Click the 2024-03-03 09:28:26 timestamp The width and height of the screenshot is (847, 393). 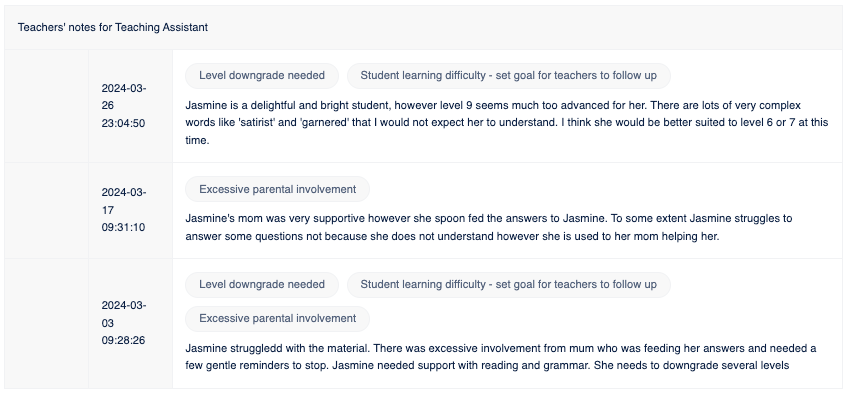click(x=124, y=323)
